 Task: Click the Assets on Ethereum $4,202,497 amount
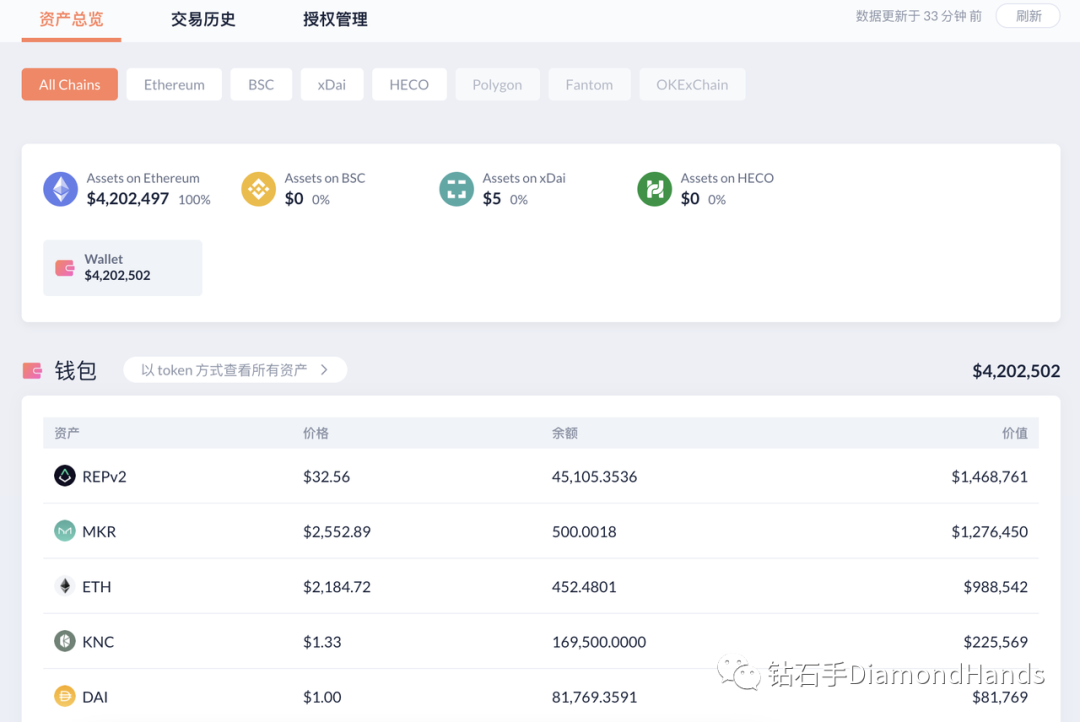tap(127, 199)
